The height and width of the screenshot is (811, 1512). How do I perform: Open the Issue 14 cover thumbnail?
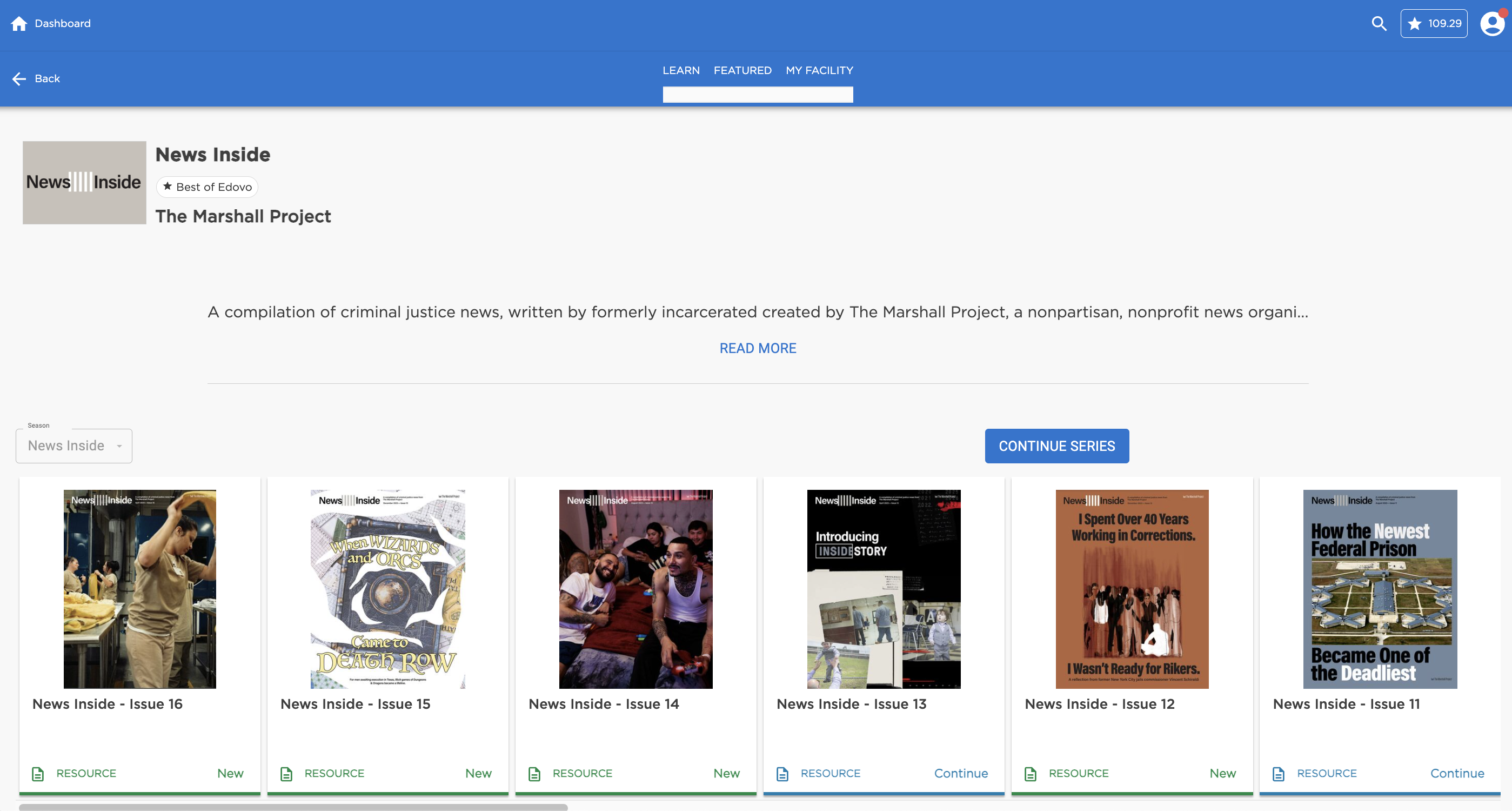point(635,589)
